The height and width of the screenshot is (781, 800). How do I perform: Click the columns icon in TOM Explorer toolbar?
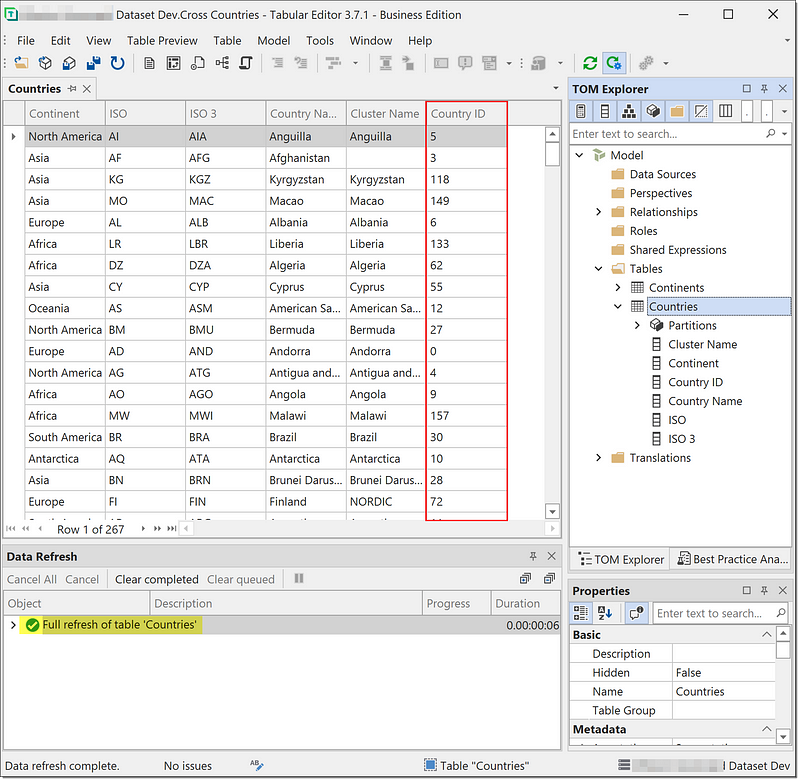(726, 110)
